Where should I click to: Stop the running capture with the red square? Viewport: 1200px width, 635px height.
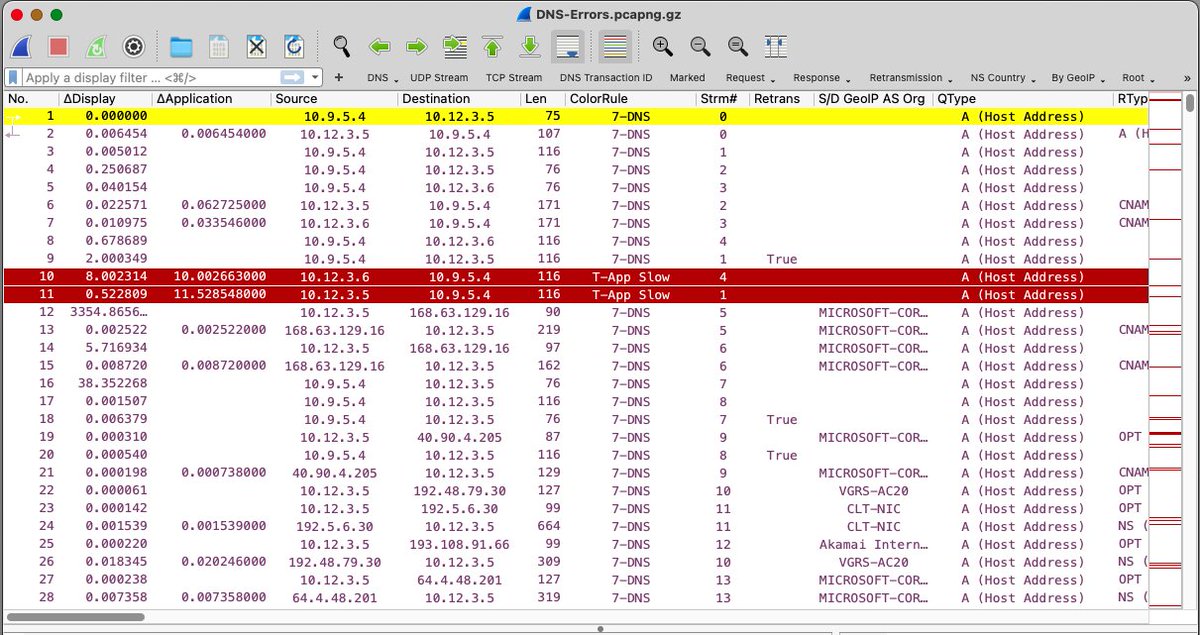[58, 46]
